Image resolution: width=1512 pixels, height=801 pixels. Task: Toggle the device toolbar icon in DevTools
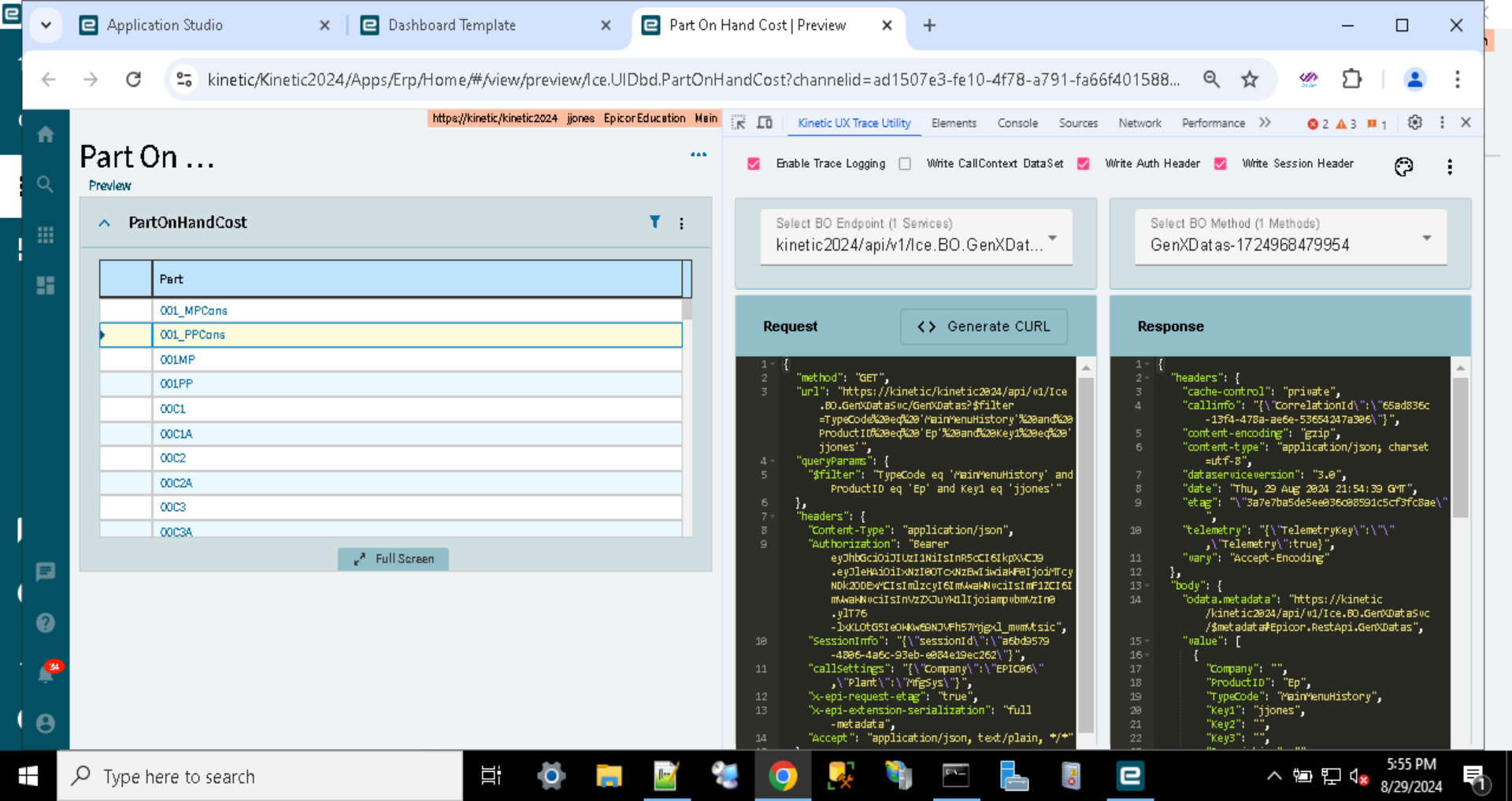[764, 123]
